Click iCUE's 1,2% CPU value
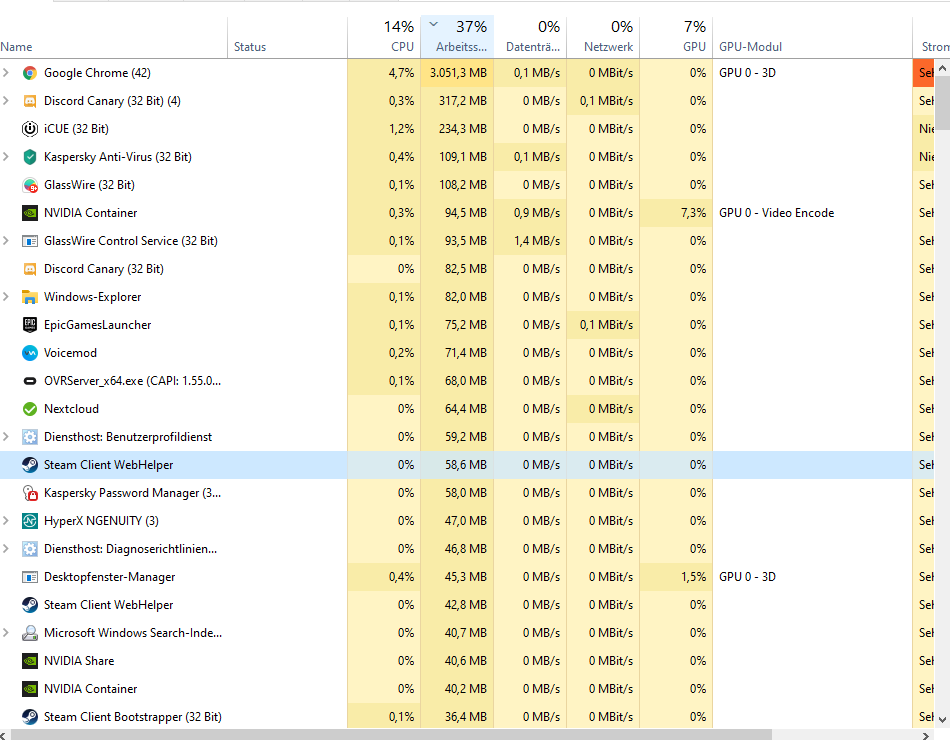Viewport: 950px width, 740px height. (x=384, y=128)
